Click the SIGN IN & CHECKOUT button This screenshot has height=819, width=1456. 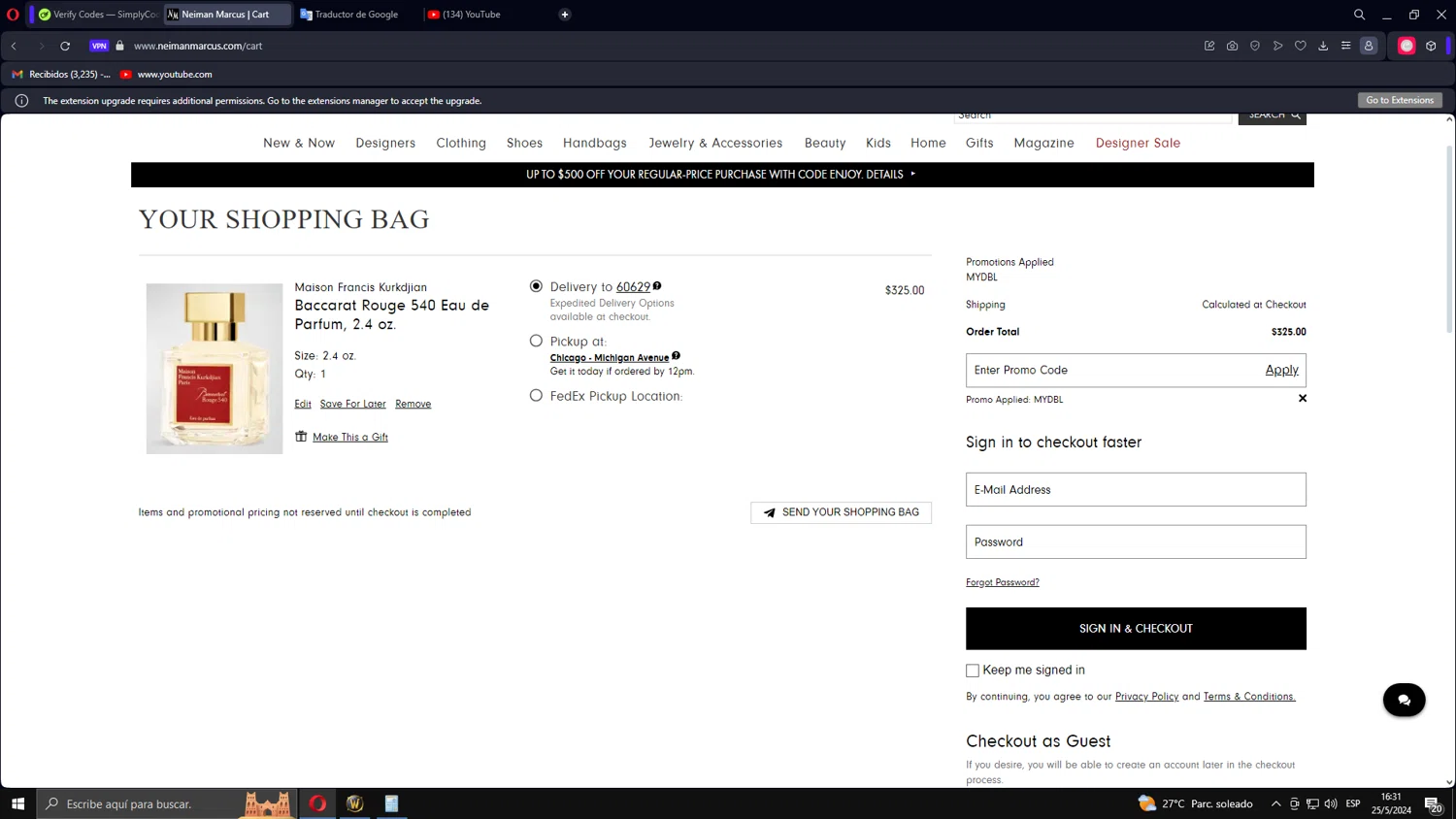(1136, 629)
